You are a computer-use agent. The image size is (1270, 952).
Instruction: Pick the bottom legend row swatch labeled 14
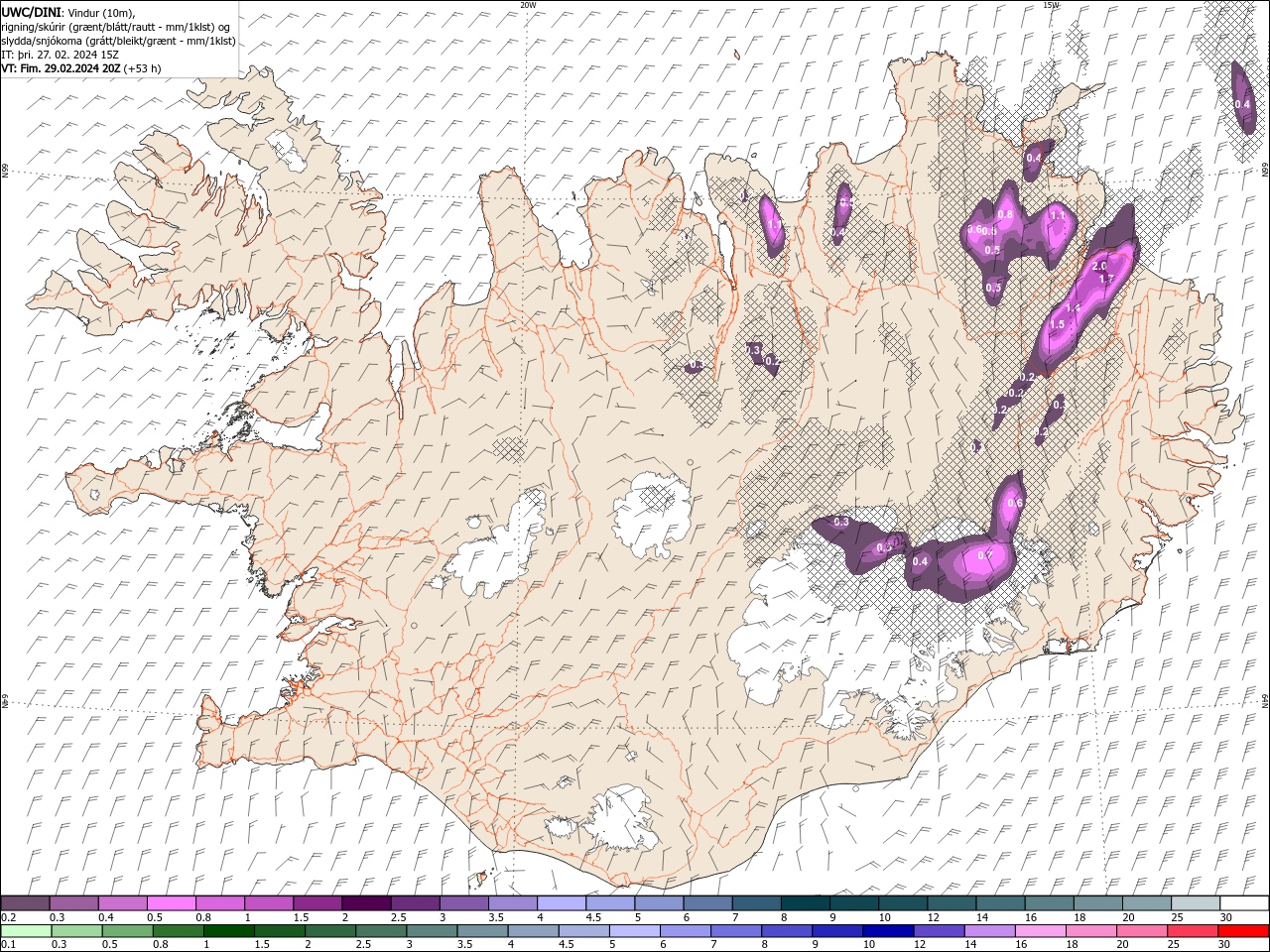pos(990,931)
